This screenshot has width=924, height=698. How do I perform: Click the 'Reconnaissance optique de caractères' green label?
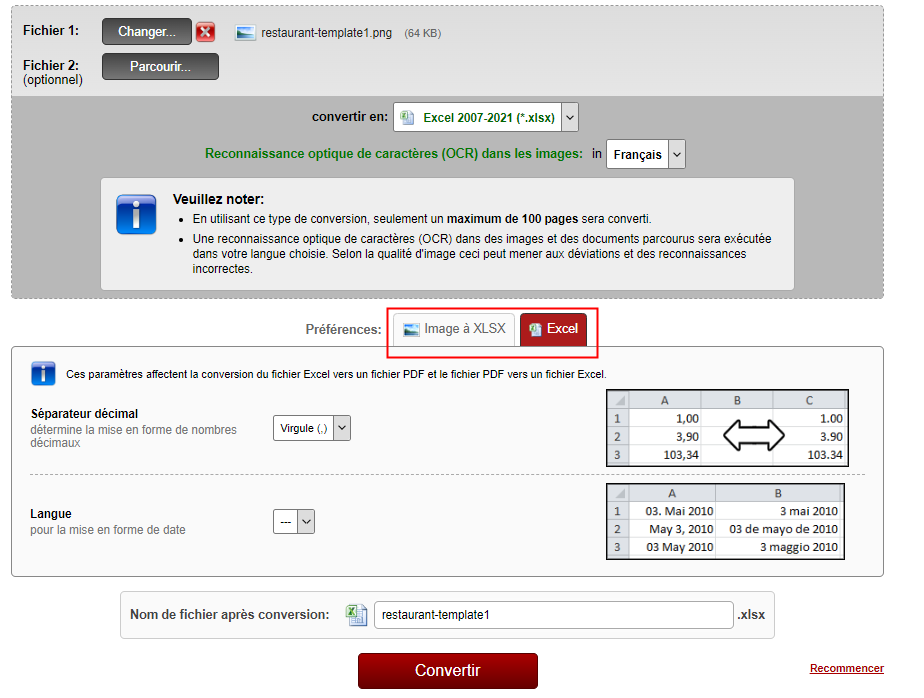(394, 154)
